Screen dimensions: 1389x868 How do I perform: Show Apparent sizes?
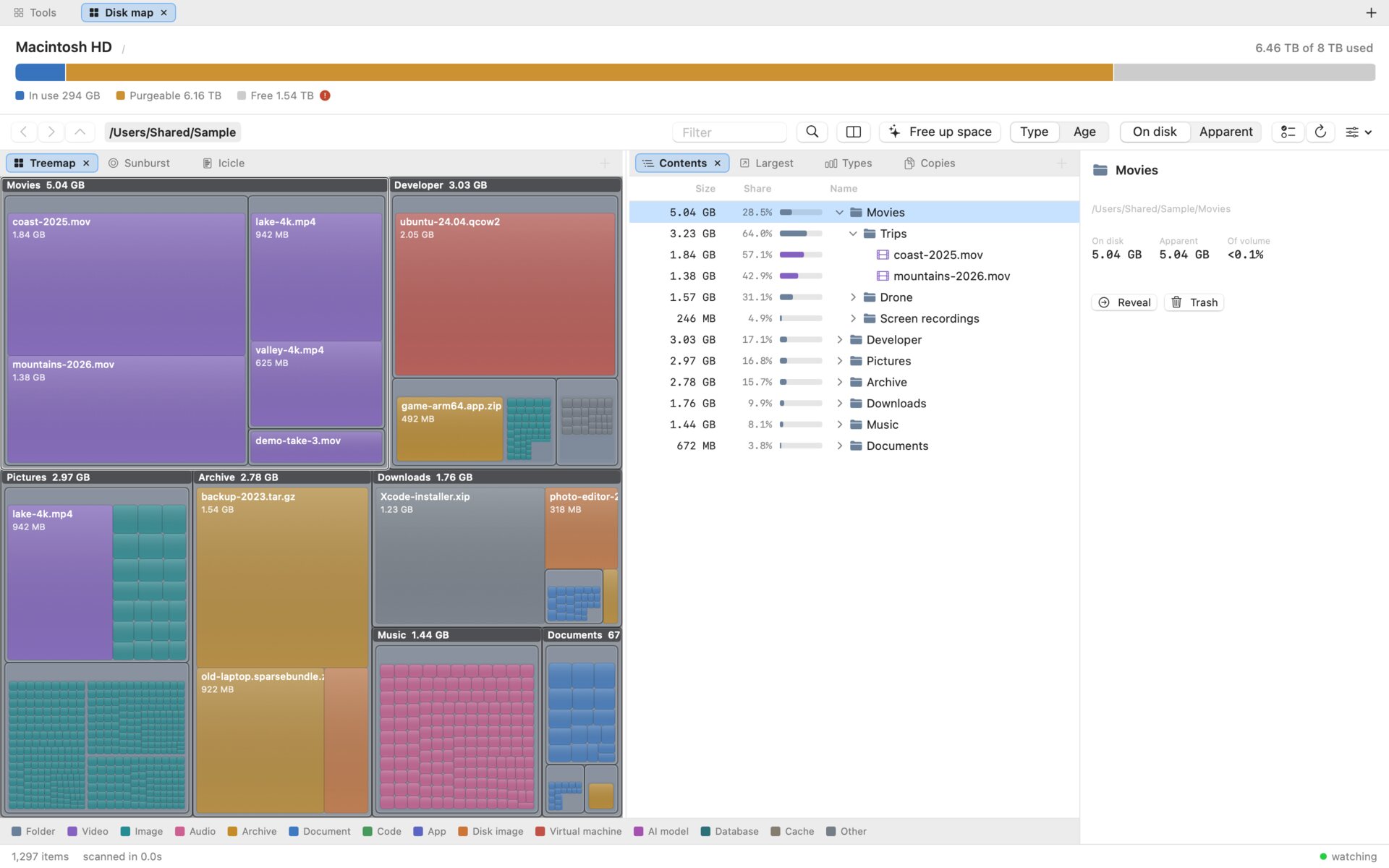[1226, 132]
